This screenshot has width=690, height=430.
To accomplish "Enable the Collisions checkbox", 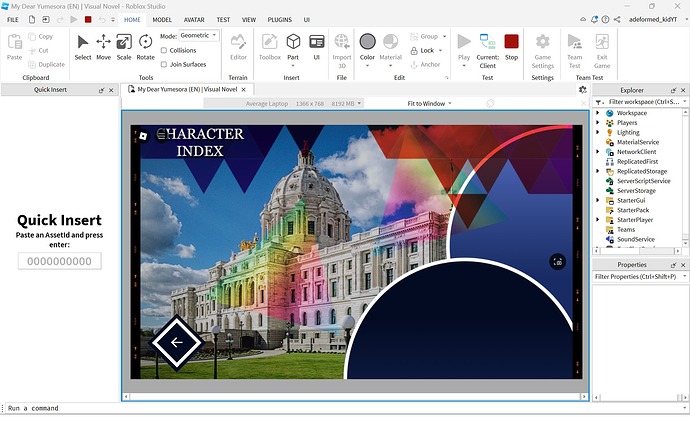I will point(164,51).
